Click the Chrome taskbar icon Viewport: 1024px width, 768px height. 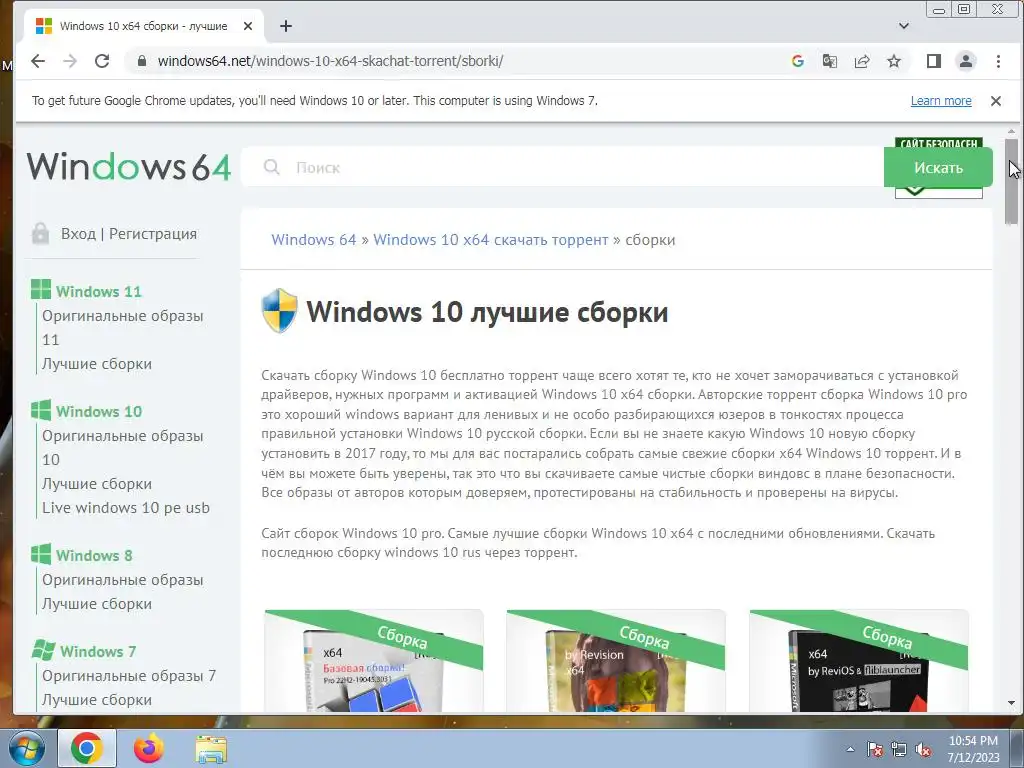click(87, 748)
